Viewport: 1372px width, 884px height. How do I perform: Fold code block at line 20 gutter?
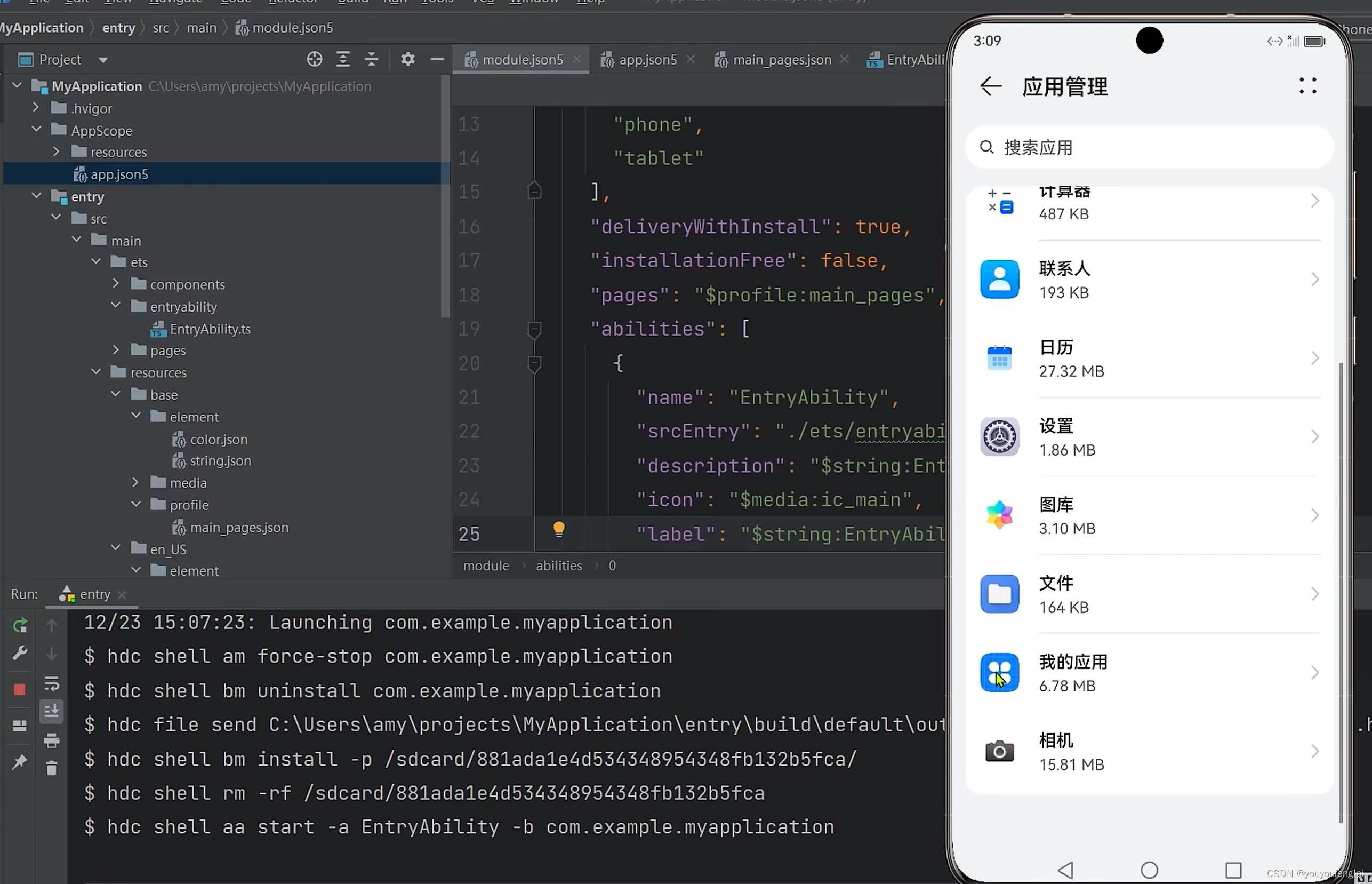[x=534, y=364]
